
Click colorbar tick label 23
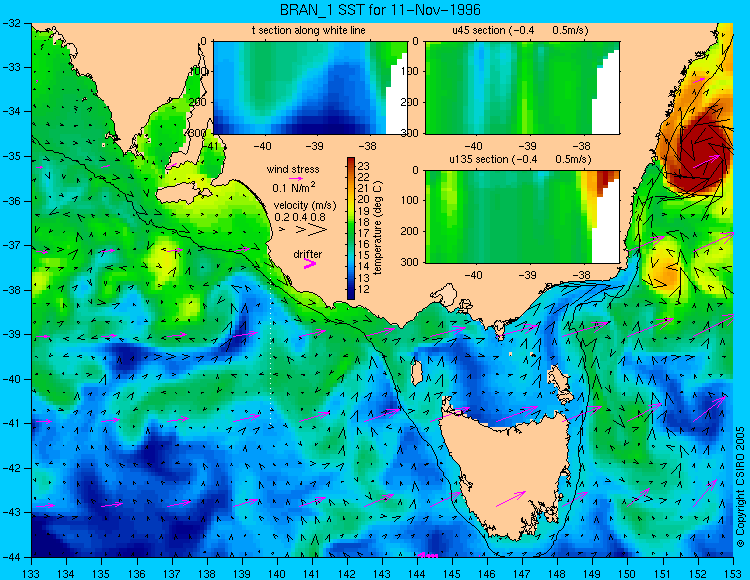click(x=364, y=166)
